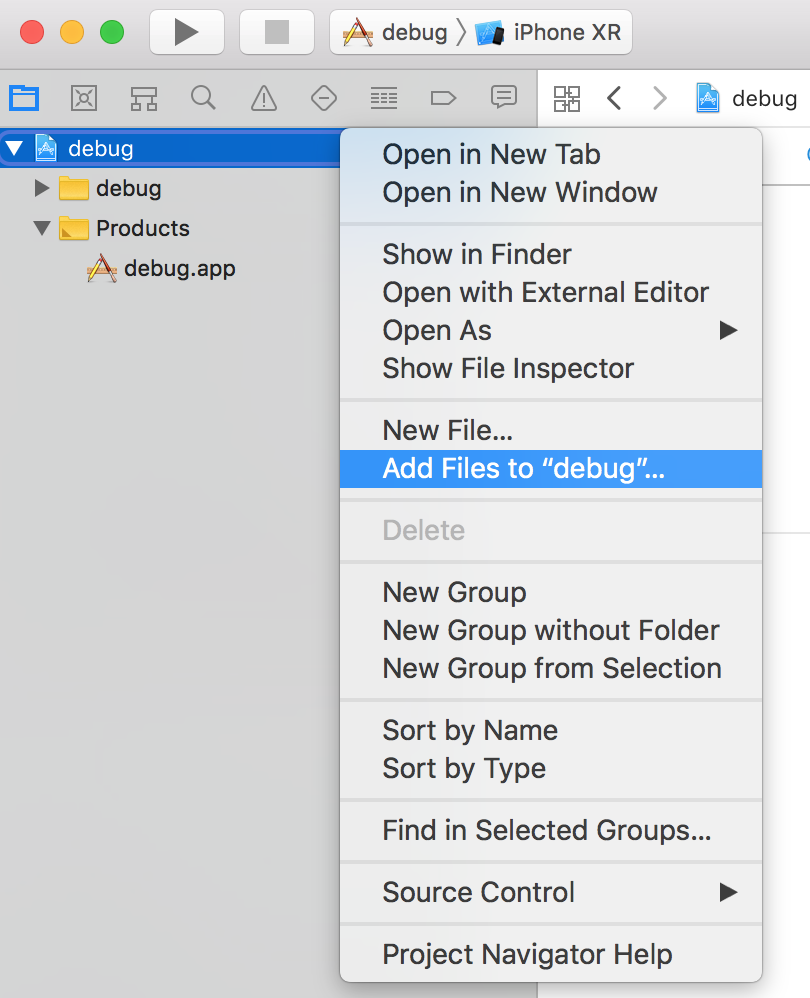Open the Report navigator speech-bubble icon
This screenshot has height=998, width=810.
point(503,98)
